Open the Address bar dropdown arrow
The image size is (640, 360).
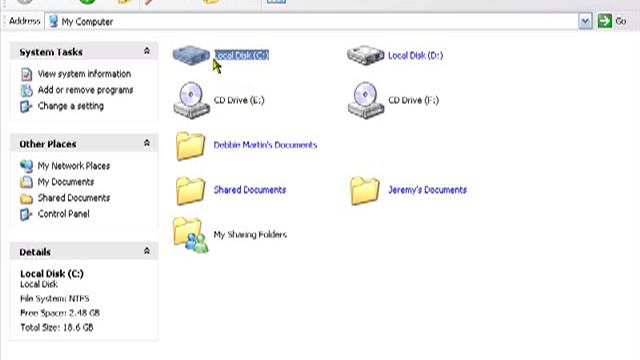[x=585, y=21]
